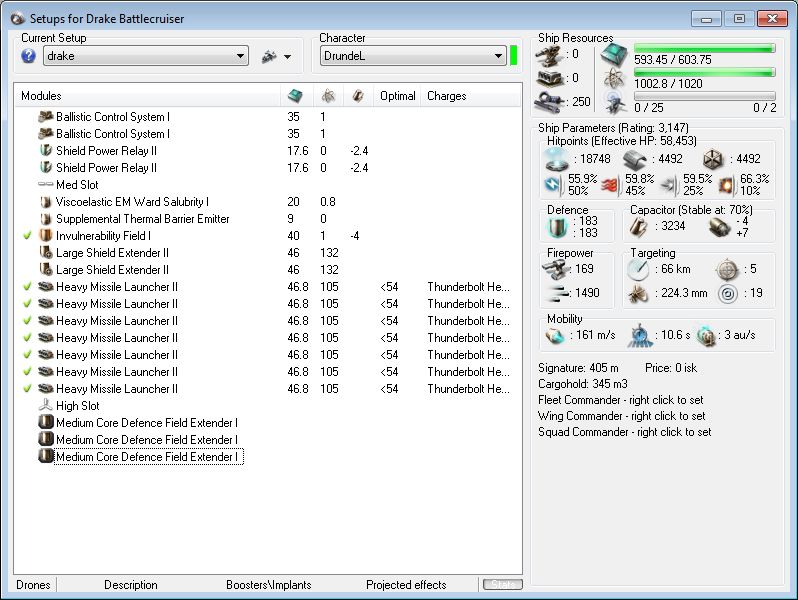Click the launcher hardpoints icon in Ship Resources
798x600 pixels.
549,79
